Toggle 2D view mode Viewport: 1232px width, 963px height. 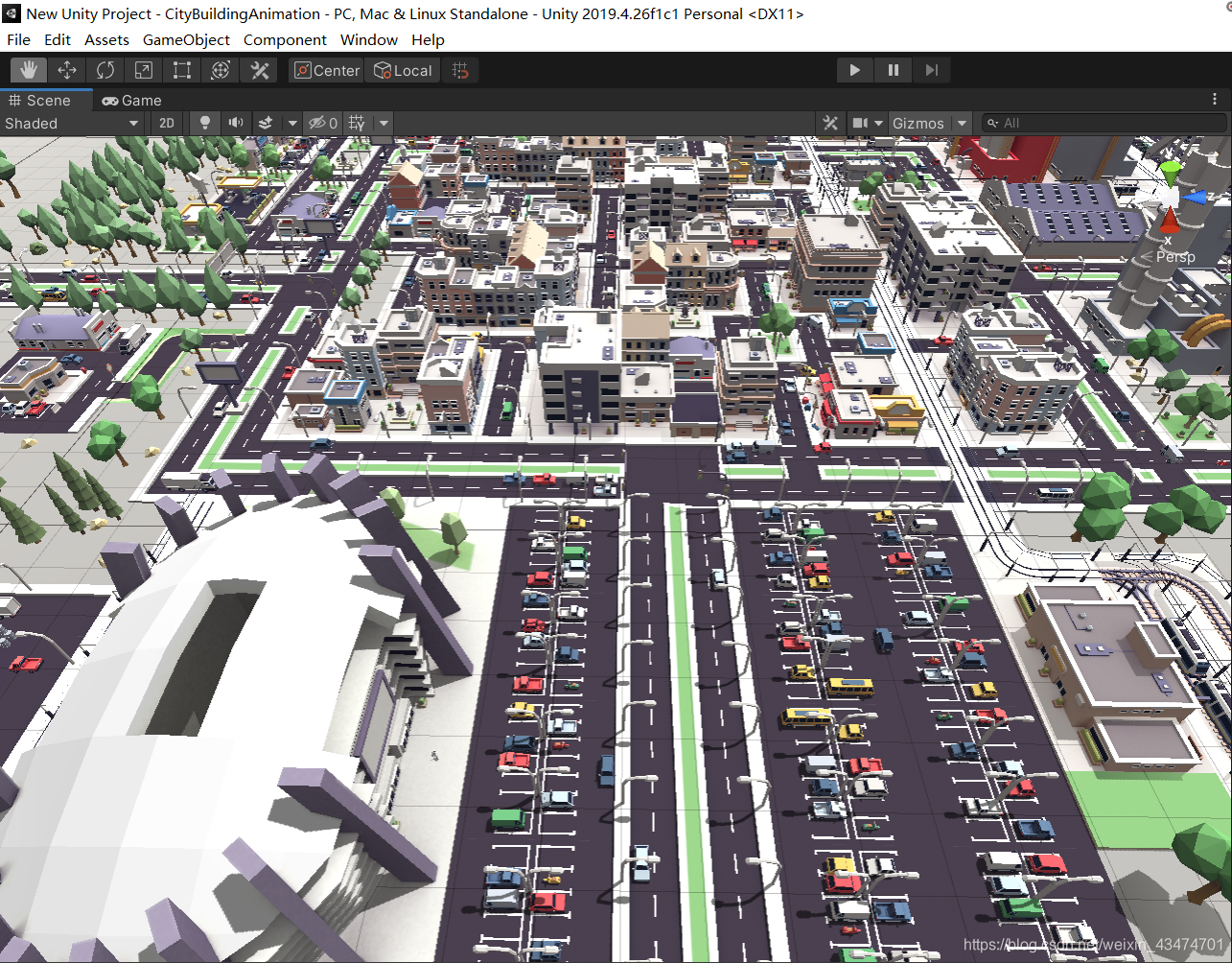167,123
